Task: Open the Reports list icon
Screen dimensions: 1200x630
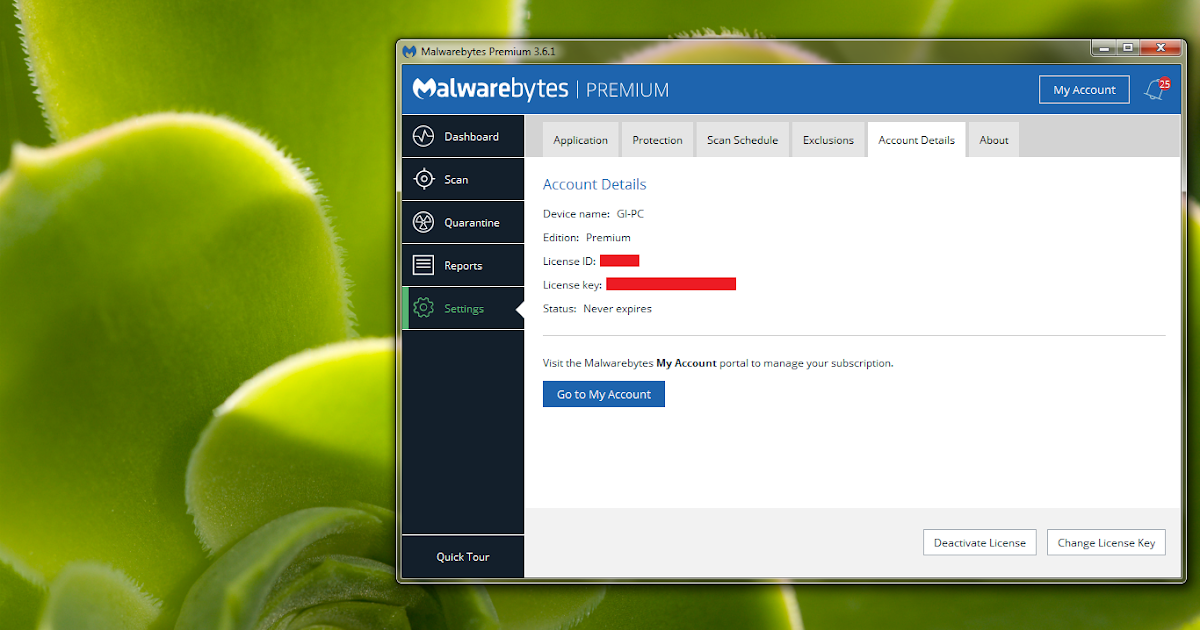Action: click(423, 265)
